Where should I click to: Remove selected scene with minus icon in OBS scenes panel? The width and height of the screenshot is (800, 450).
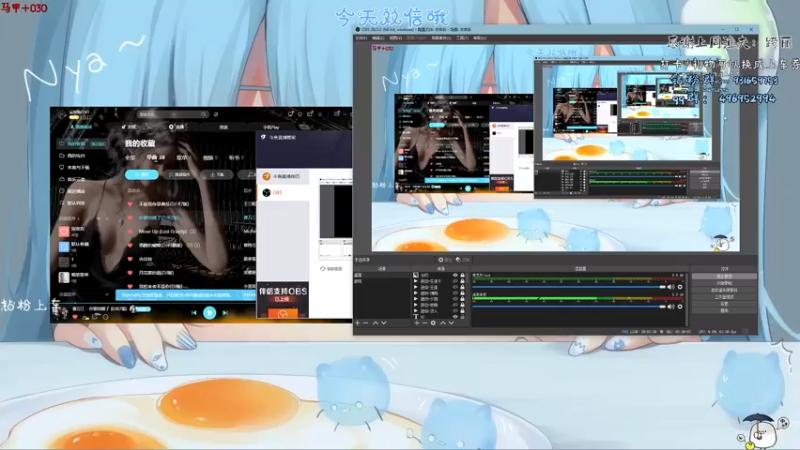pos(365,323)
